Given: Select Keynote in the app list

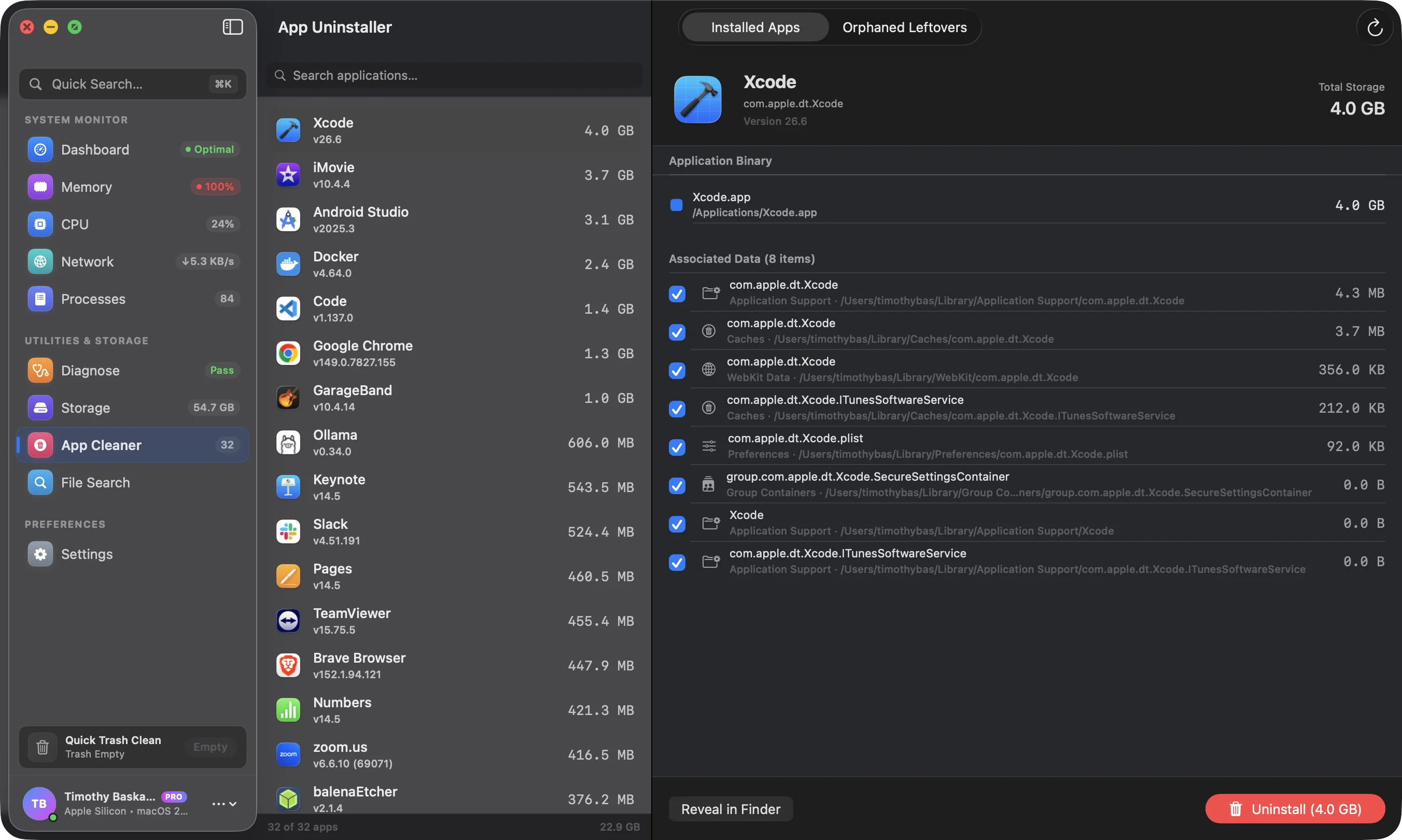Looking at the screenshot, I should click(455, 487).
